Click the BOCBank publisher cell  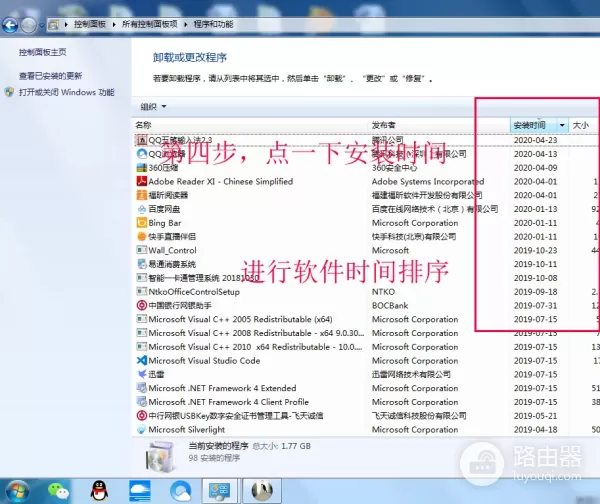(x=390, y=305)
